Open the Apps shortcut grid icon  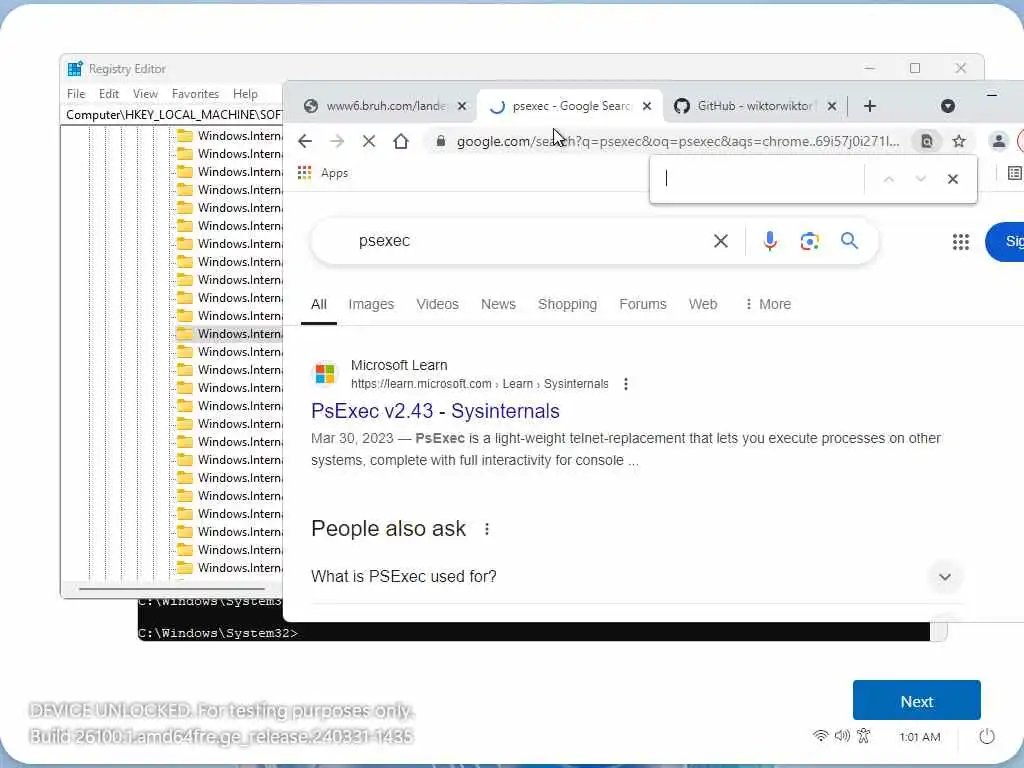click(304, 173)
